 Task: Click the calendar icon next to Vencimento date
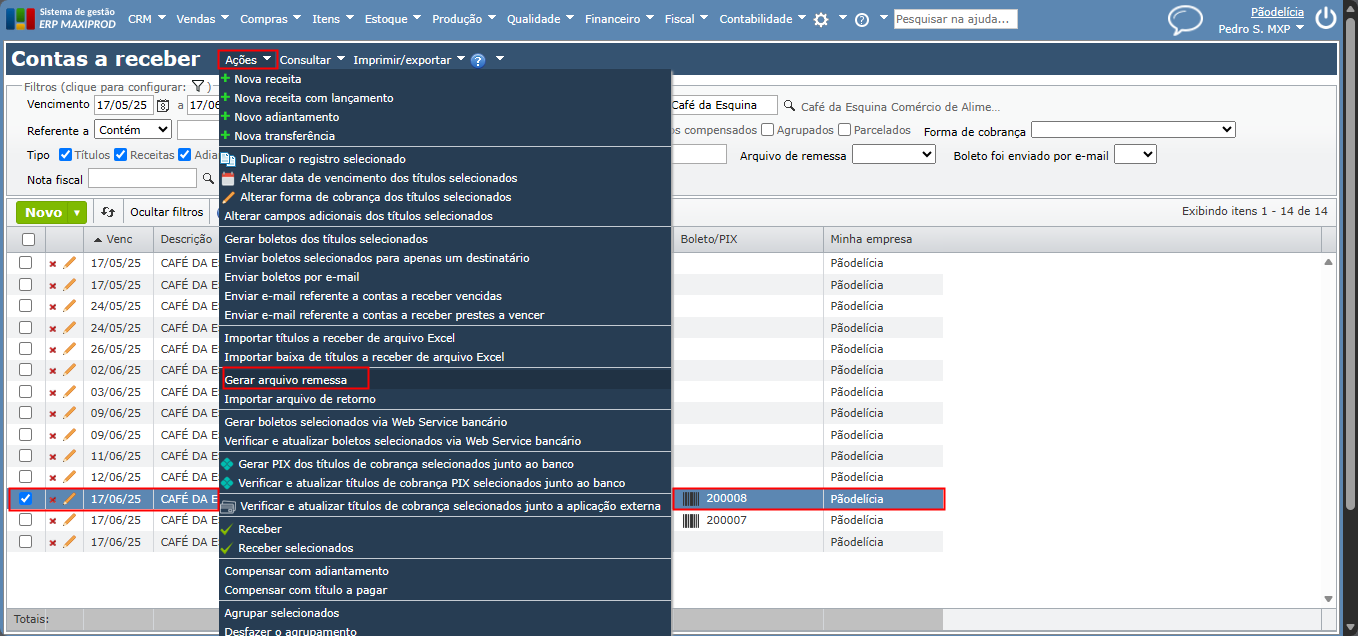pyautogui.click(x=164, y=105)
